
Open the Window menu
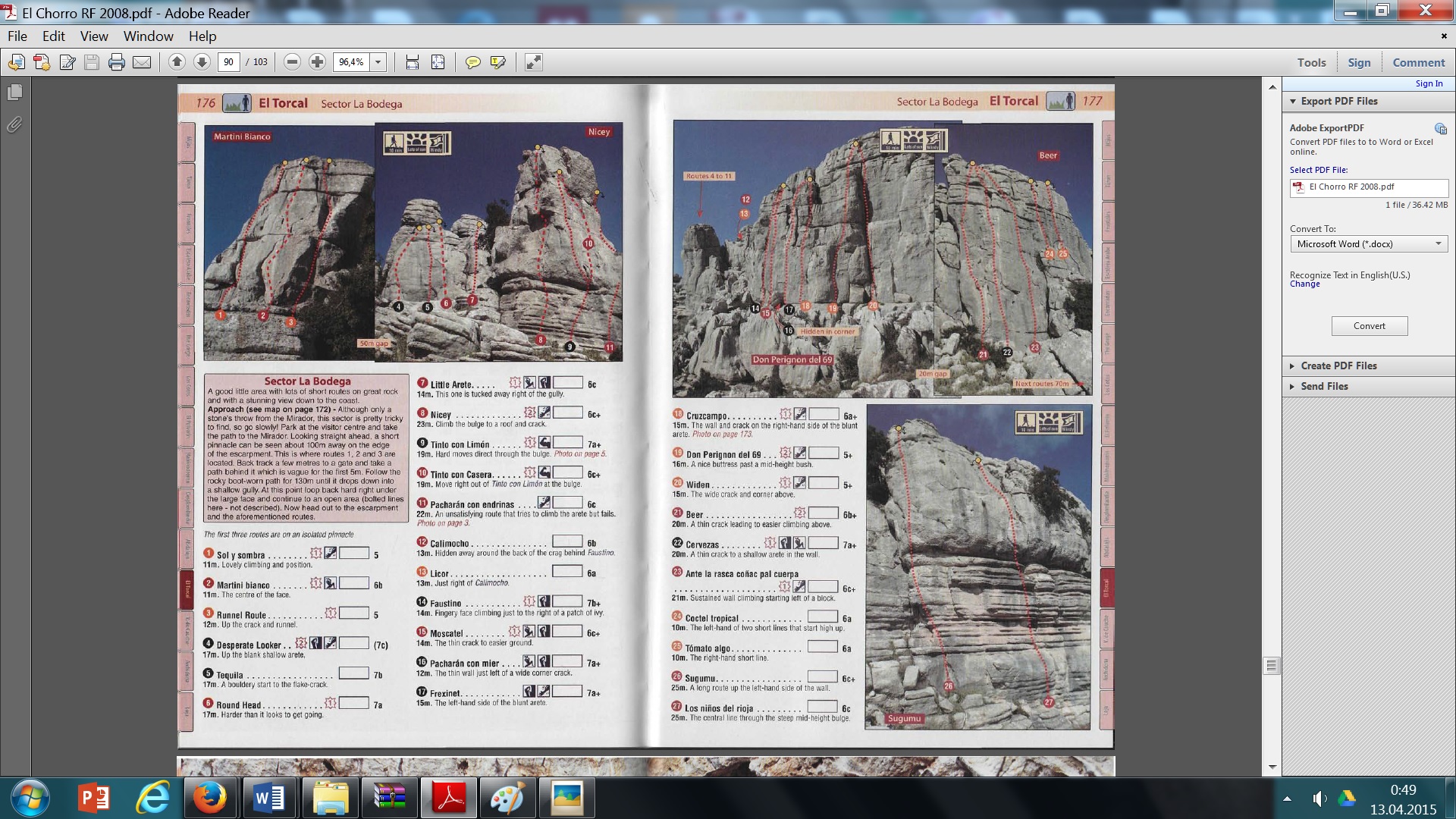pos(148,36)
